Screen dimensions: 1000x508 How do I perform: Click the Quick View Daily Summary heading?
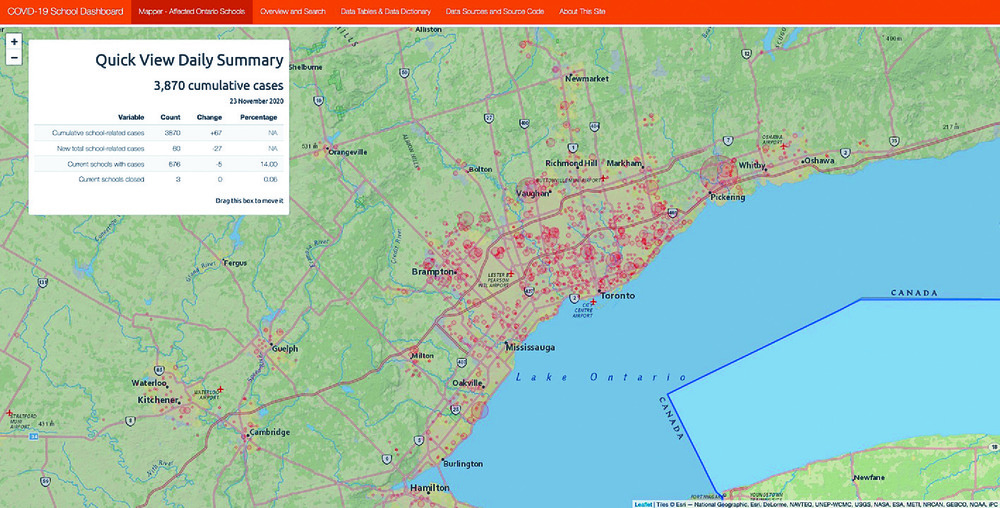coord(189,60)
